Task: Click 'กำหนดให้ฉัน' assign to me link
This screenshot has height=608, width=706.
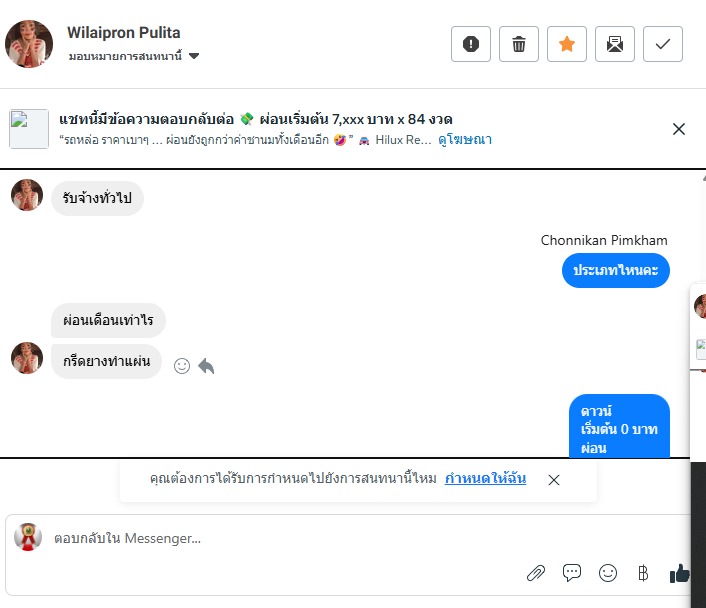Action: (485, 479)
